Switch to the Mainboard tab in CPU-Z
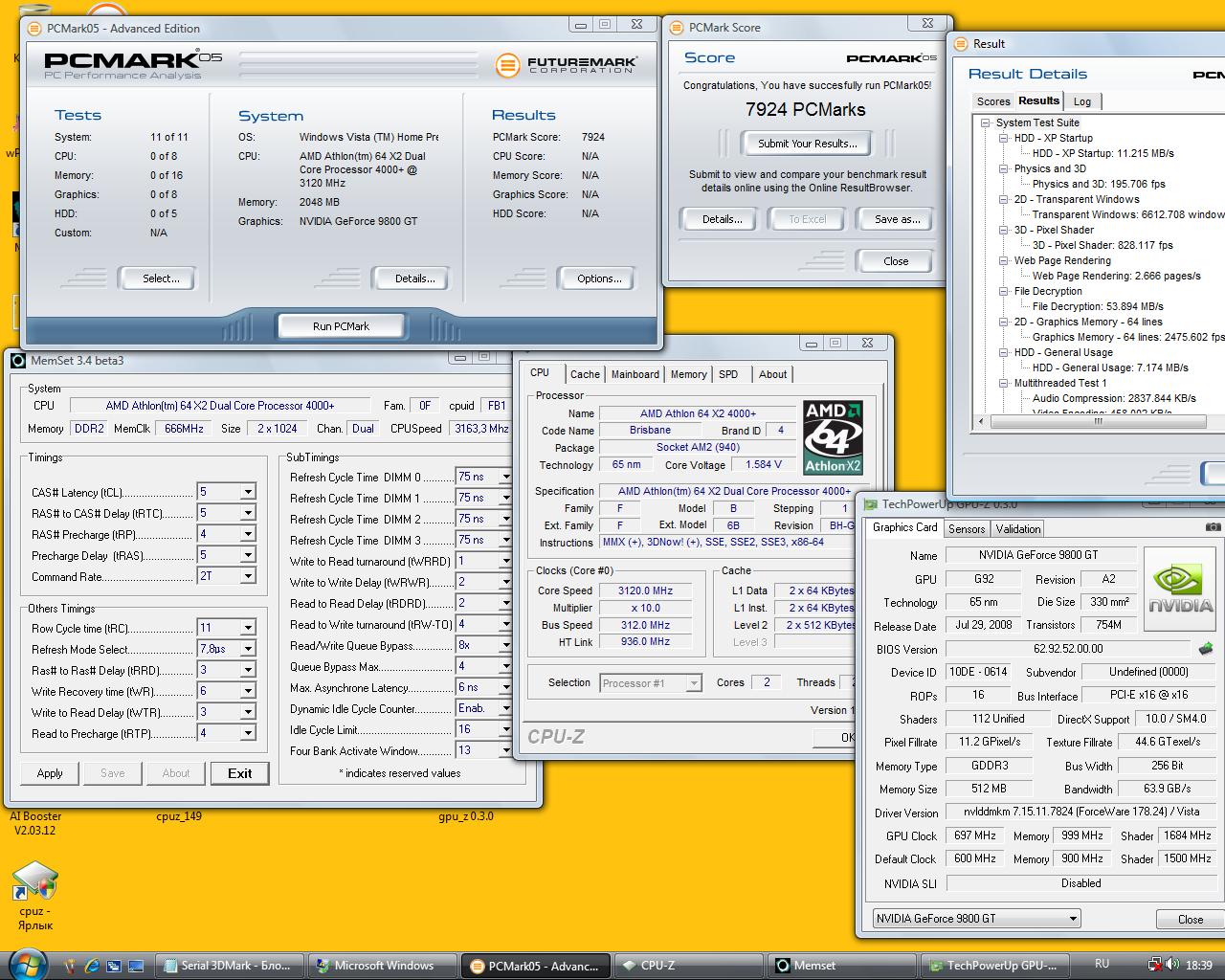Image resolution: width=1225 pixels, height=980 pixels. 635,374
